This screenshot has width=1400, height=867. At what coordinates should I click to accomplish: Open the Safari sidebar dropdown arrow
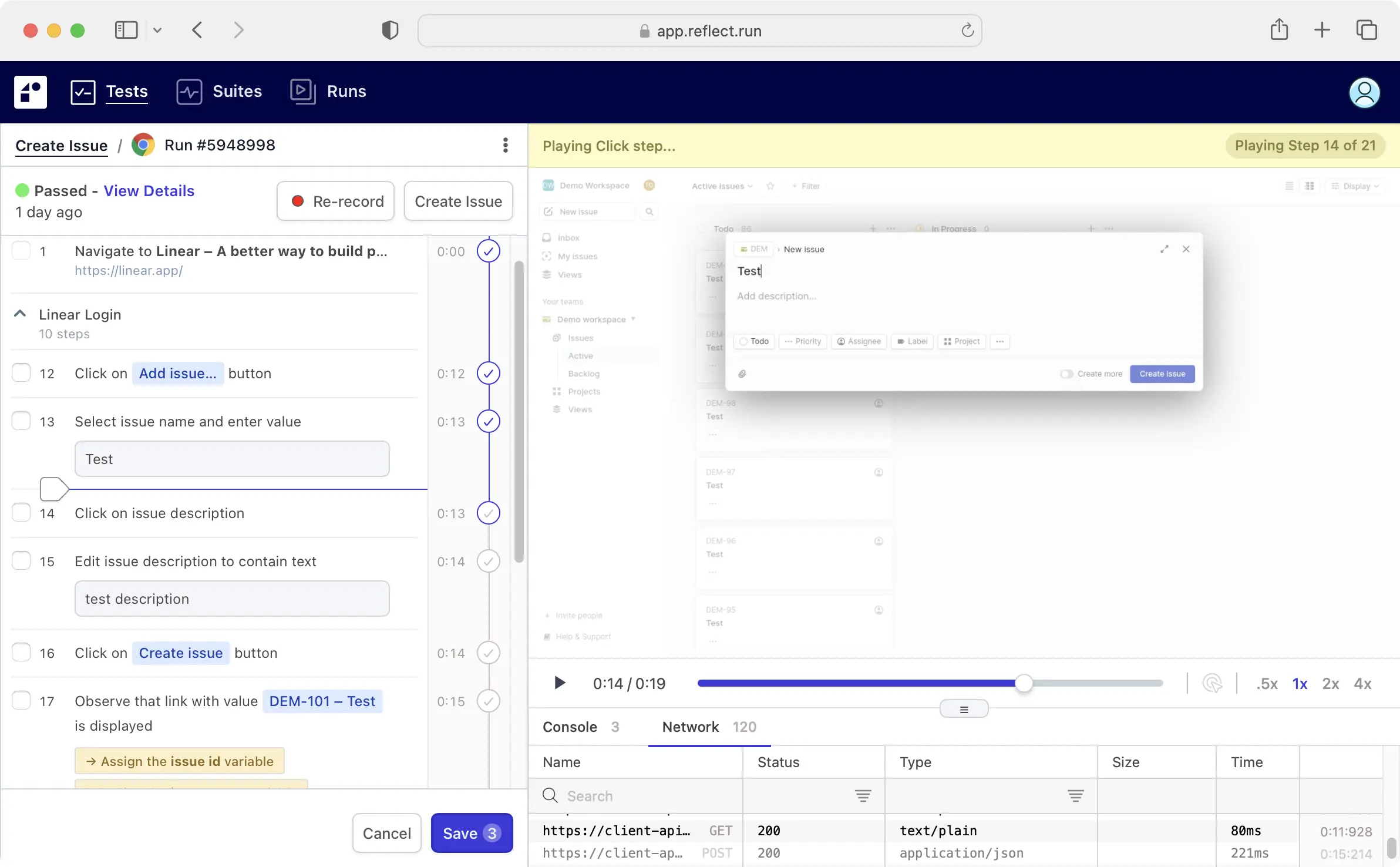157,30
